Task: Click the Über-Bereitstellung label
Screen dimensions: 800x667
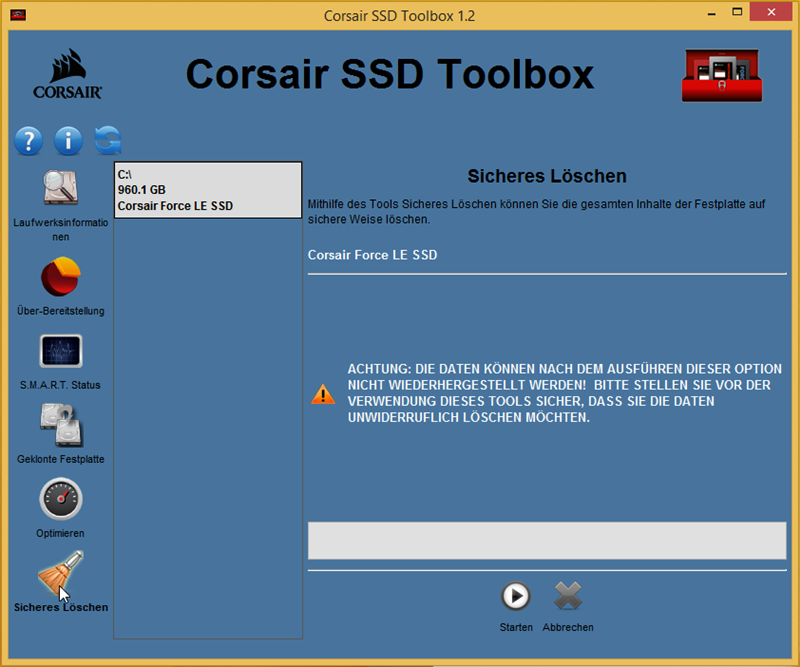Action: tap(61, 311)
